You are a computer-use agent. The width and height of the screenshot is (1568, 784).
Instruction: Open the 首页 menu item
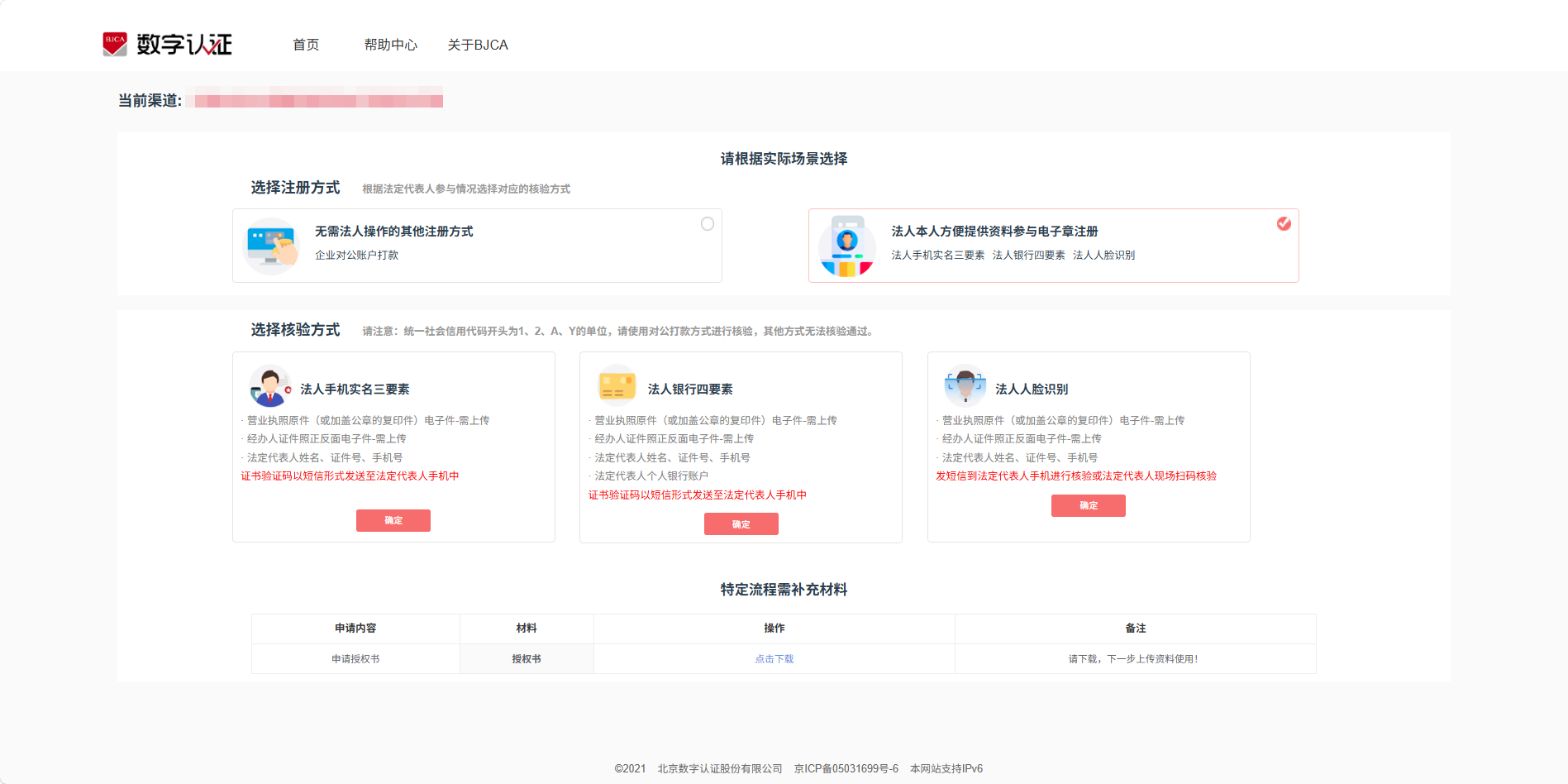click(306, 45)
